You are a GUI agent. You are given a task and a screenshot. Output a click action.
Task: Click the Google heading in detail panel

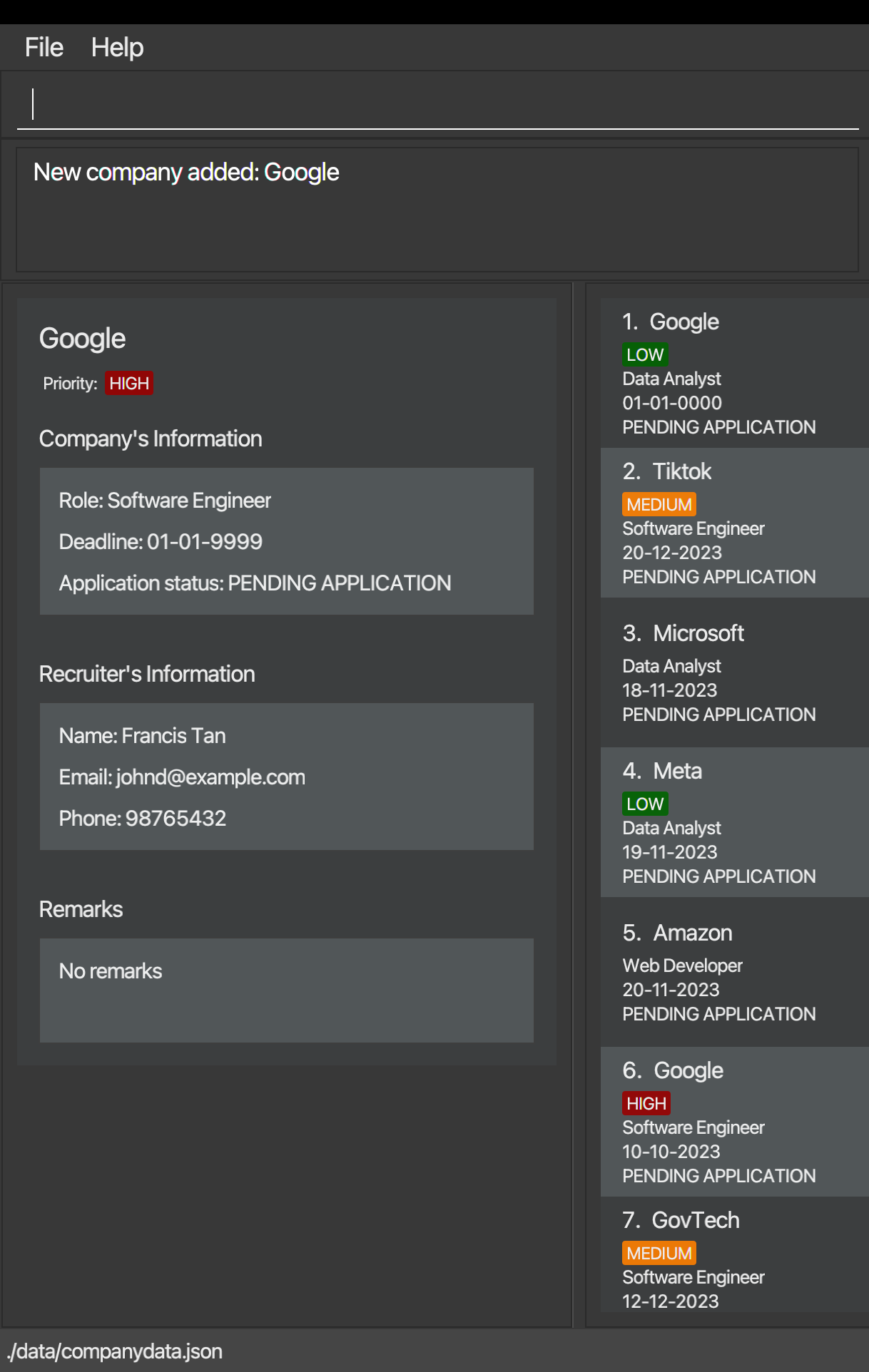tap(82, 339)
